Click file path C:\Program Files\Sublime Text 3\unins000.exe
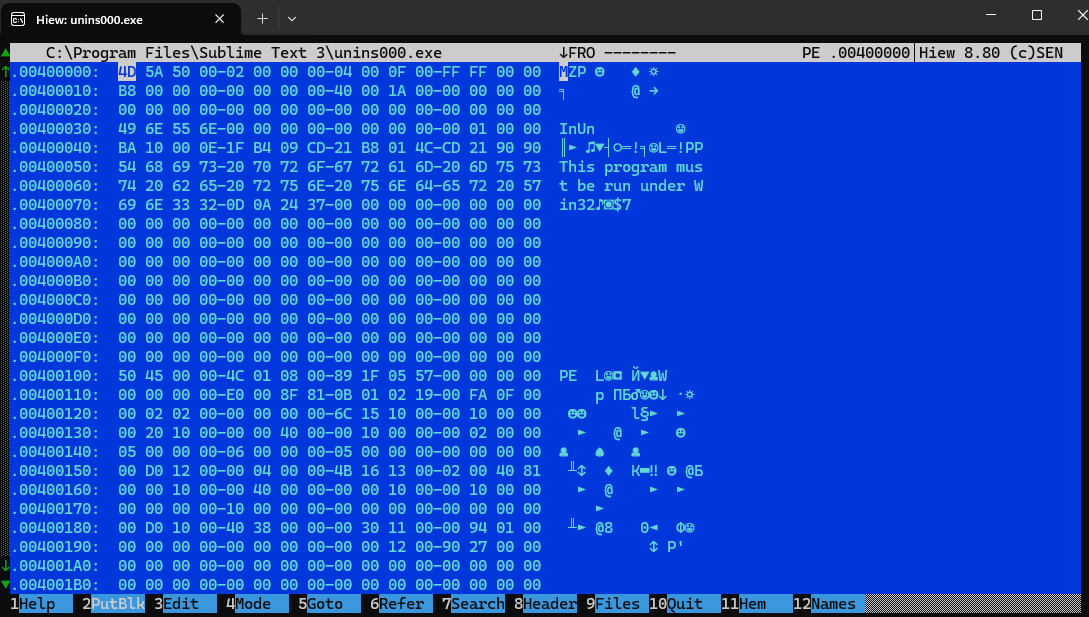This screenshot has width=1089, height=617. (244, 53)
